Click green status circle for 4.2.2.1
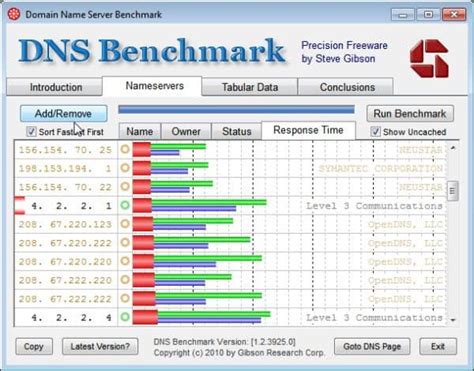 pyautogui.click(x=125, y=205)
